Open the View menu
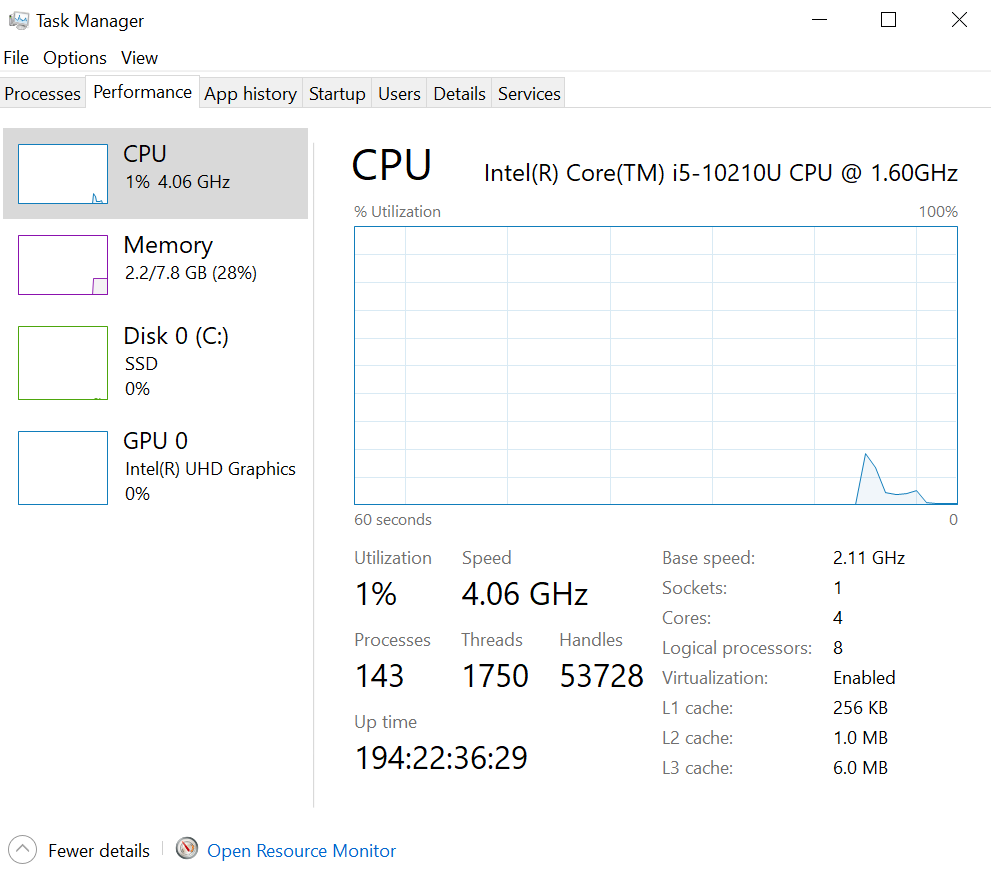991x883 pixels. [140, 58]
